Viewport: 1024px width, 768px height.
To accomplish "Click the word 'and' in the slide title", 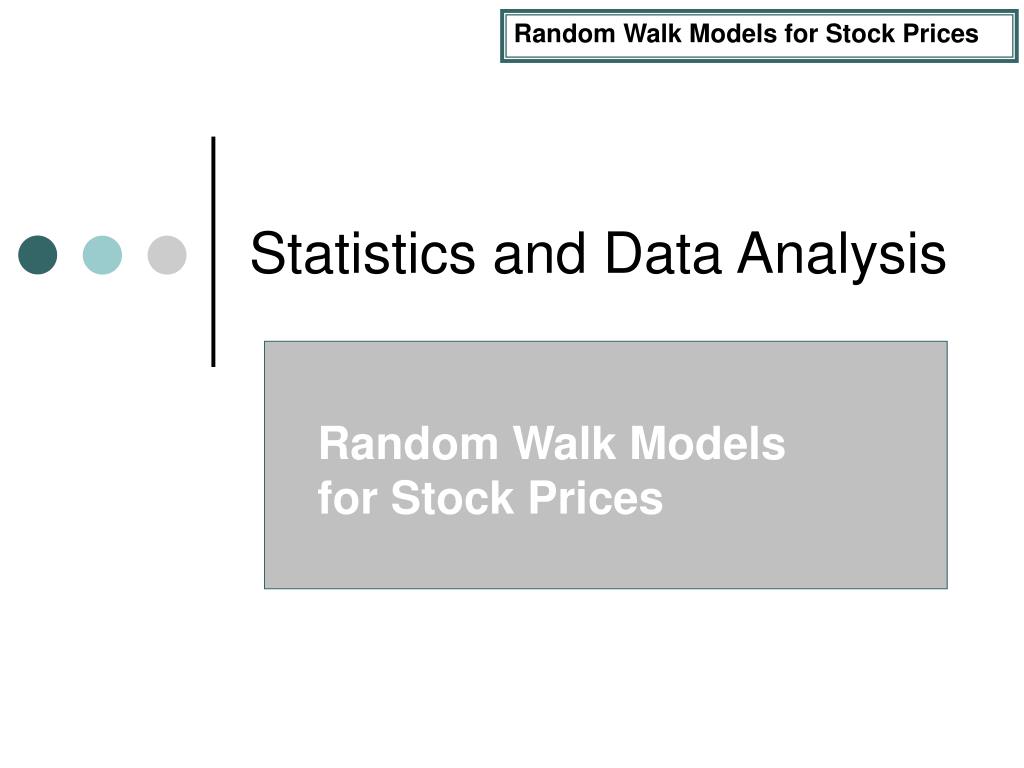I will 539,253.
